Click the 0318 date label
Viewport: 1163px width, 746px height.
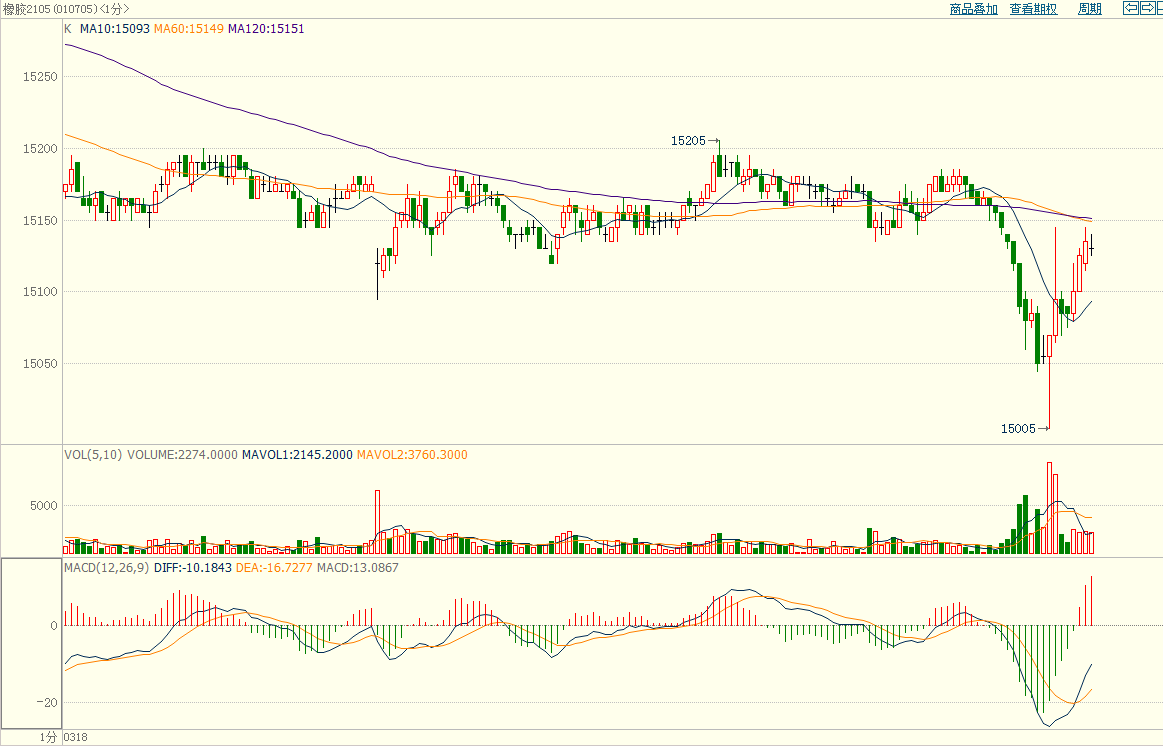coord(76,737)
